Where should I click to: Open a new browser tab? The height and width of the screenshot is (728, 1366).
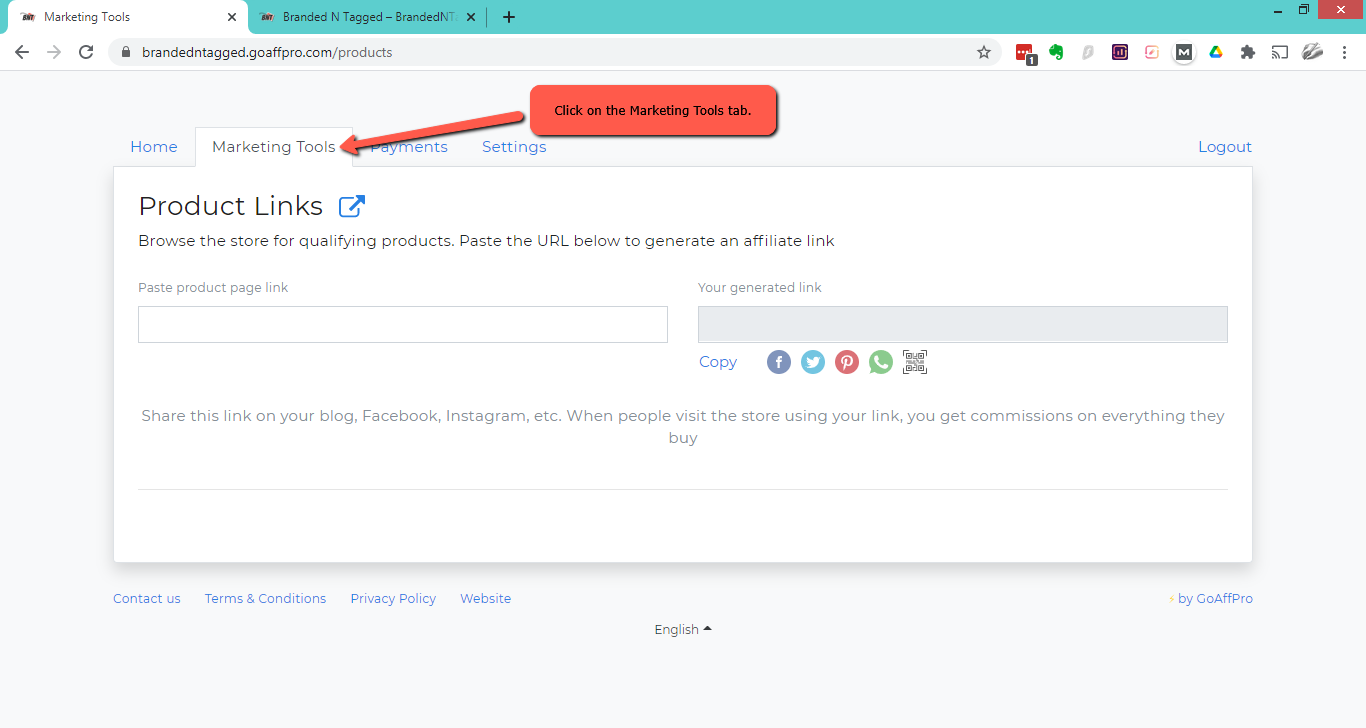point(509,17)
